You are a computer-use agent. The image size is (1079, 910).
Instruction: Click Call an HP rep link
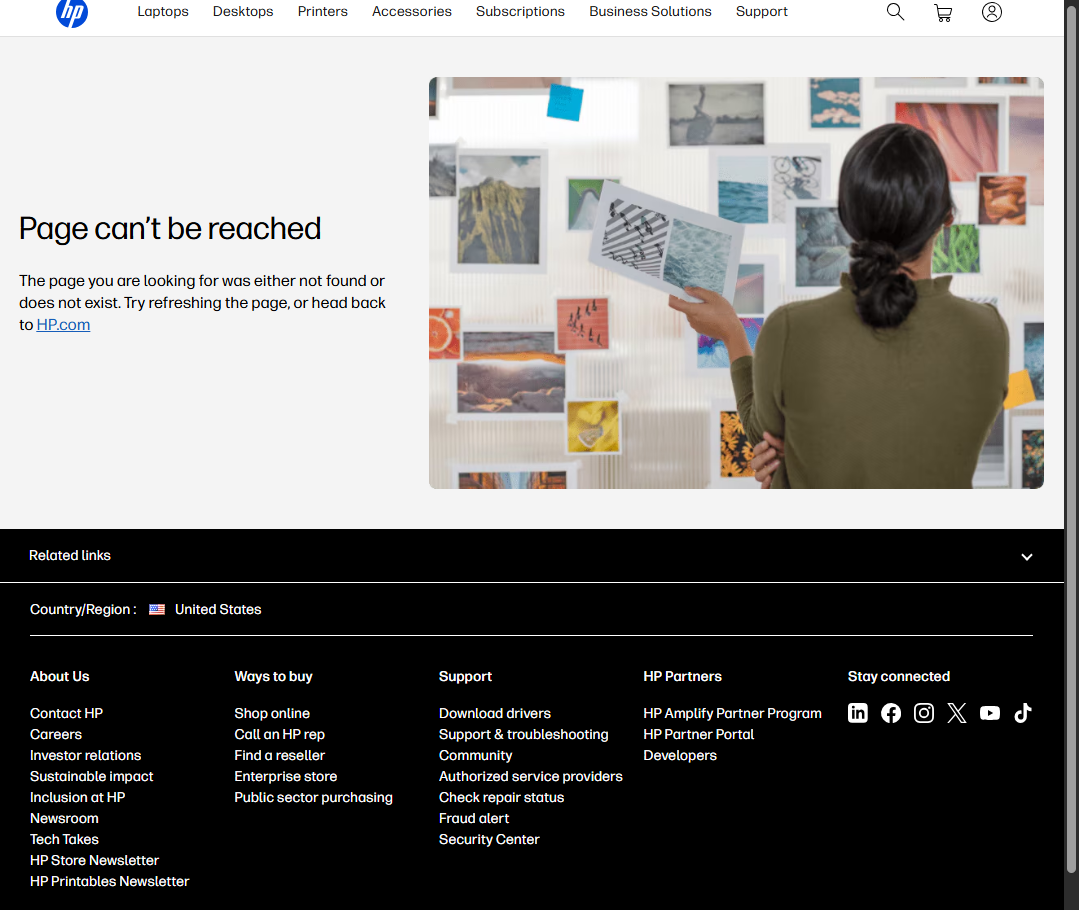(x=279, y=734)
